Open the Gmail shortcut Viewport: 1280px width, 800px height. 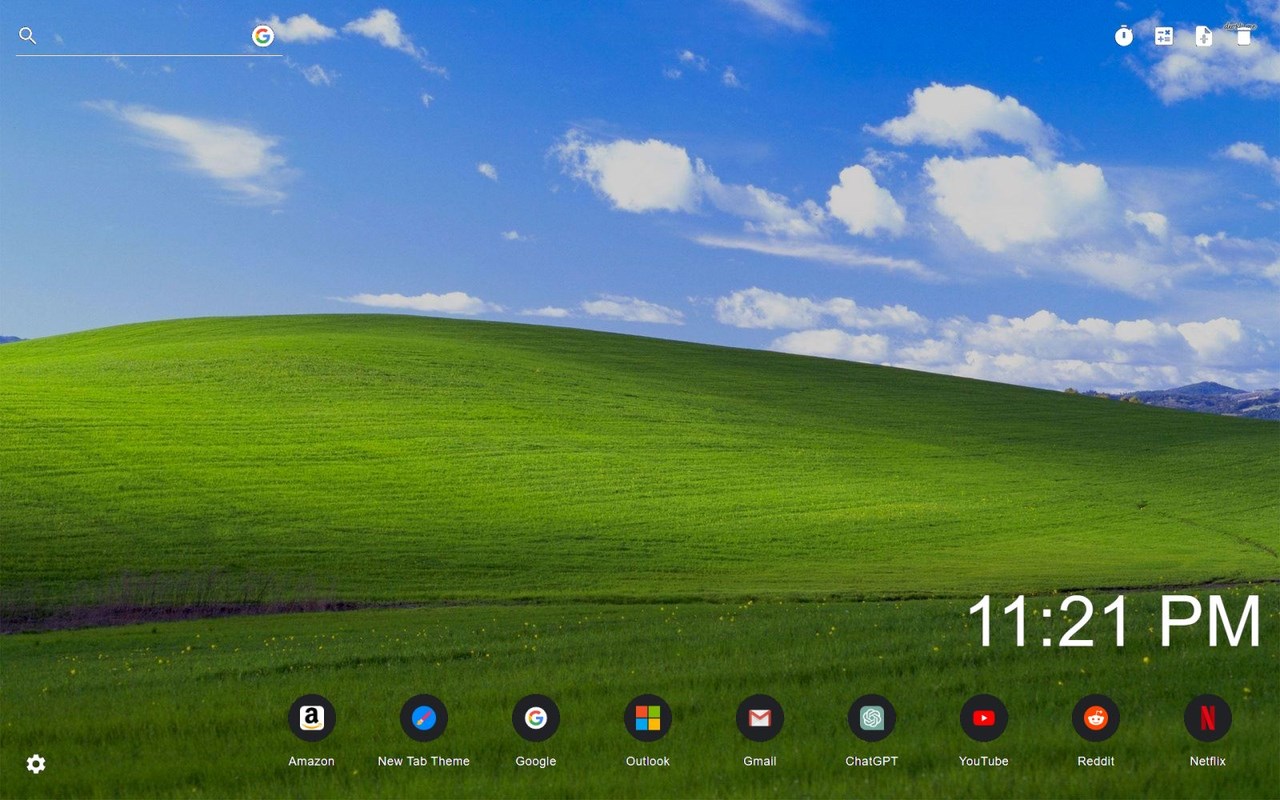(x=760, y=718)
